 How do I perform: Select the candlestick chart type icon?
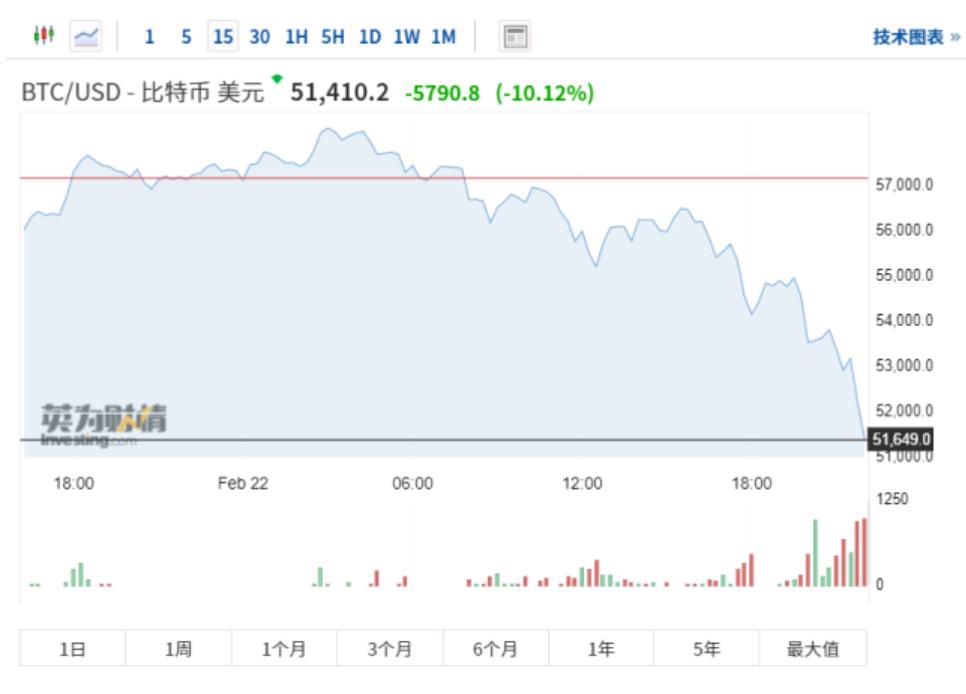pos(42,33)
